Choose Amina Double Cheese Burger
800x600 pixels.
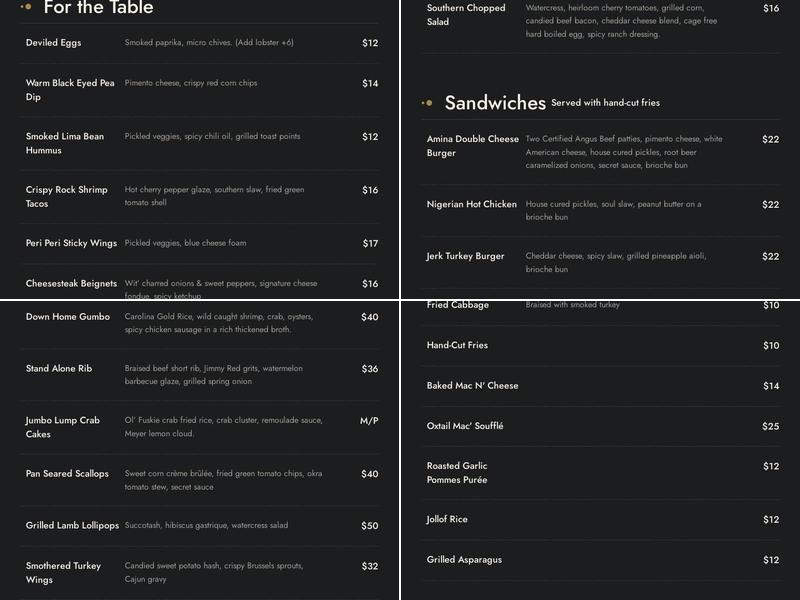tap(601, 152)
